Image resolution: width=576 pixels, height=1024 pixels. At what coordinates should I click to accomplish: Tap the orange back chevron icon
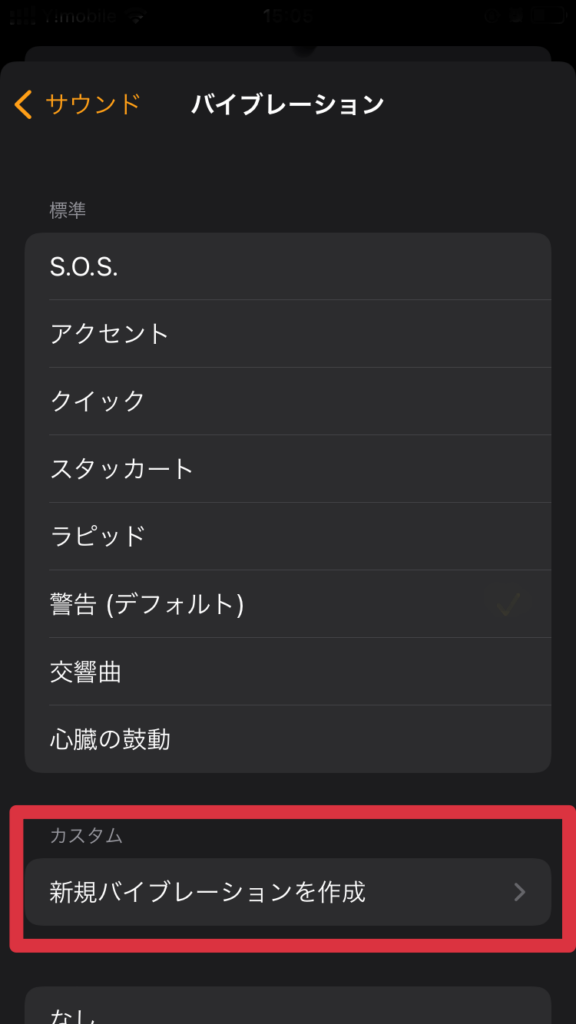click(x=24, y=104)
